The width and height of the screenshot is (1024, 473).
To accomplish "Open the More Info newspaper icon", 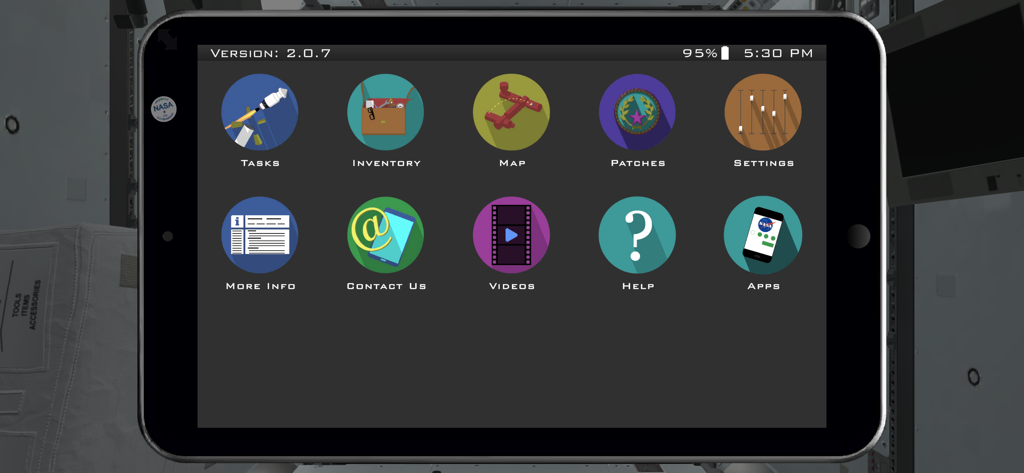I will coord(259,235).
